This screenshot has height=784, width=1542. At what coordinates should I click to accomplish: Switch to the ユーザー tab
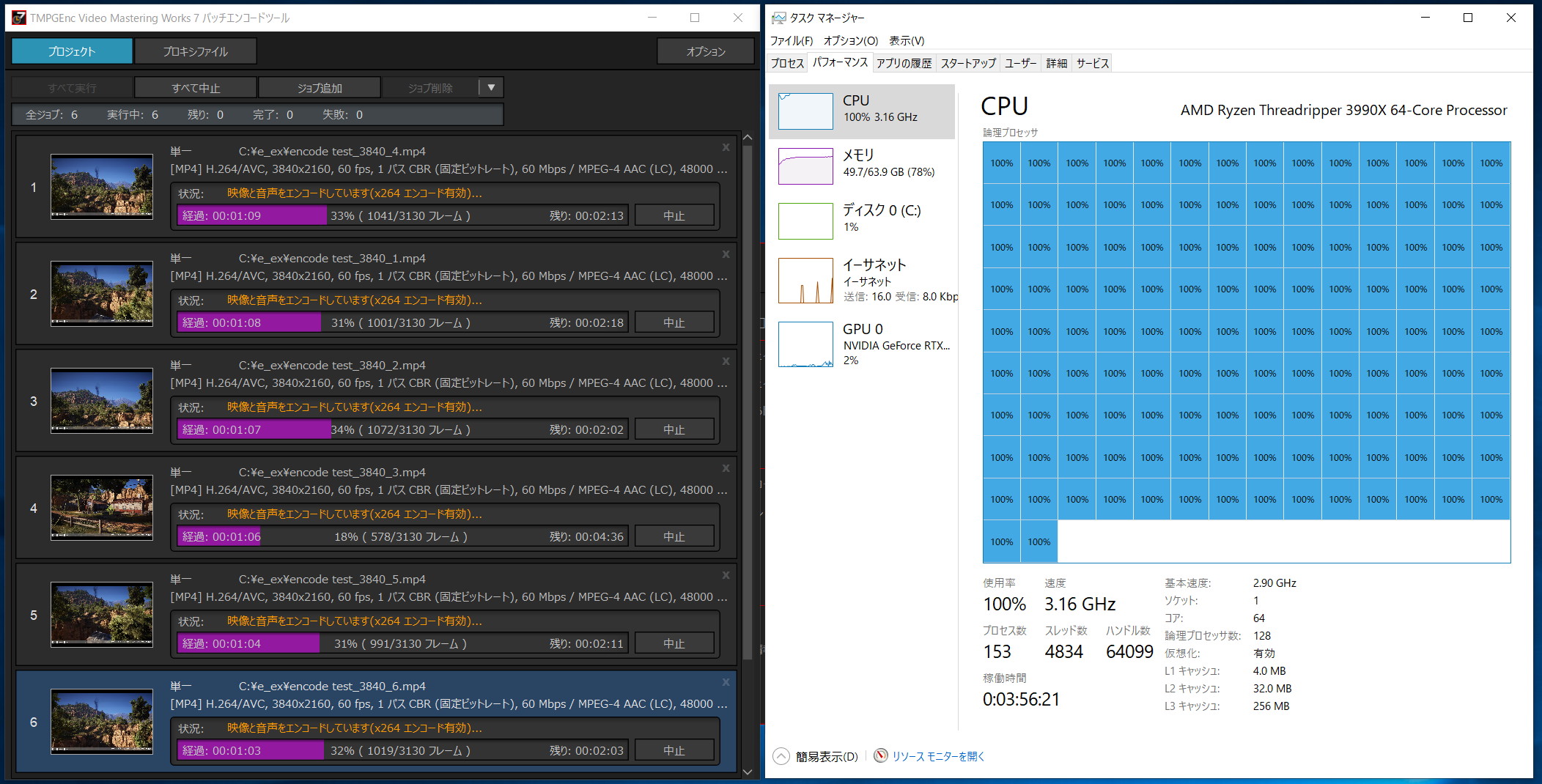pyautogui.click(x=1021, y=63)
